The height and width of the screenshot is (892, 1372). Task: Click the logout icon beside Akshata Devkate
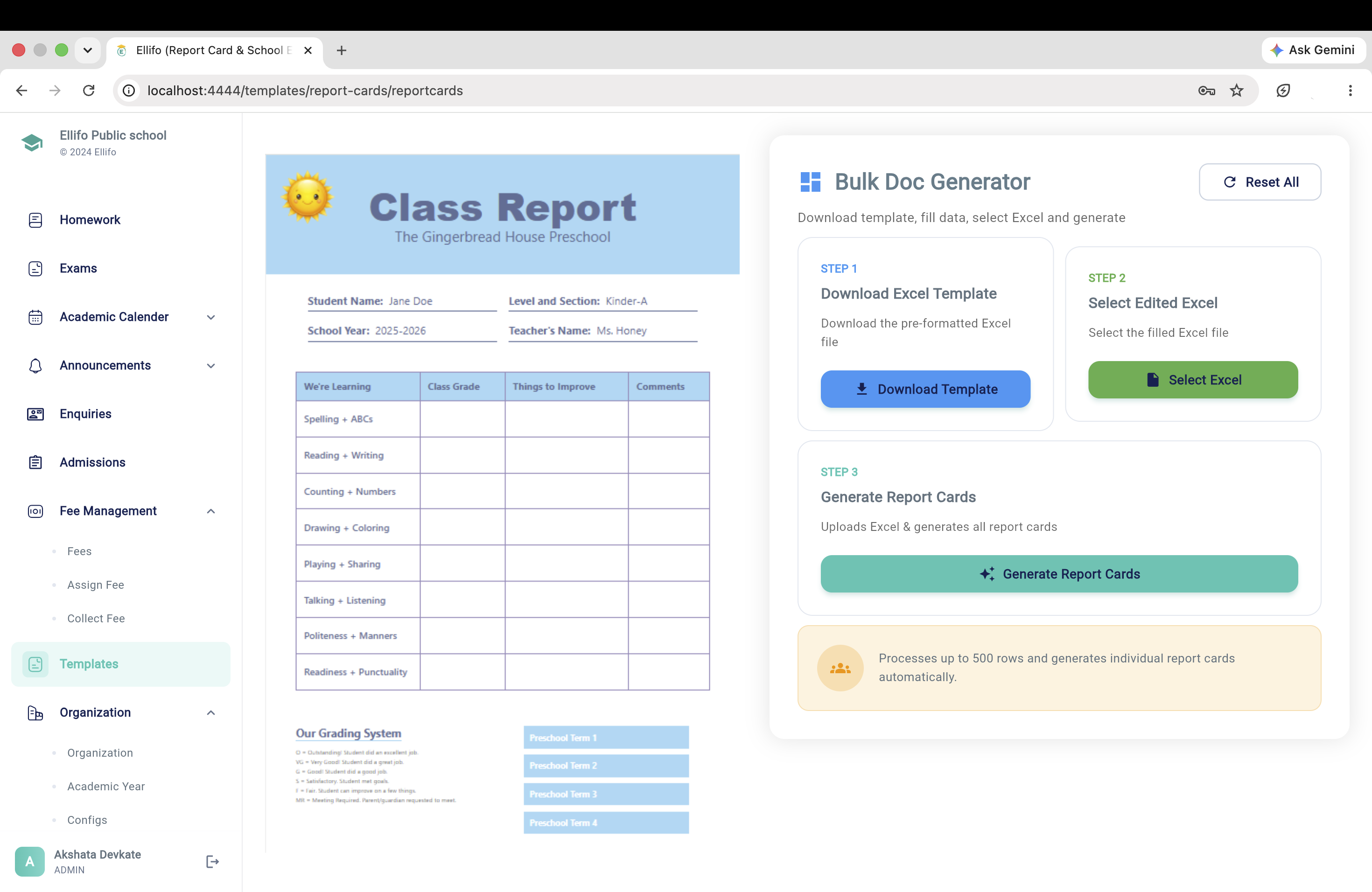[x=212, y=862]
